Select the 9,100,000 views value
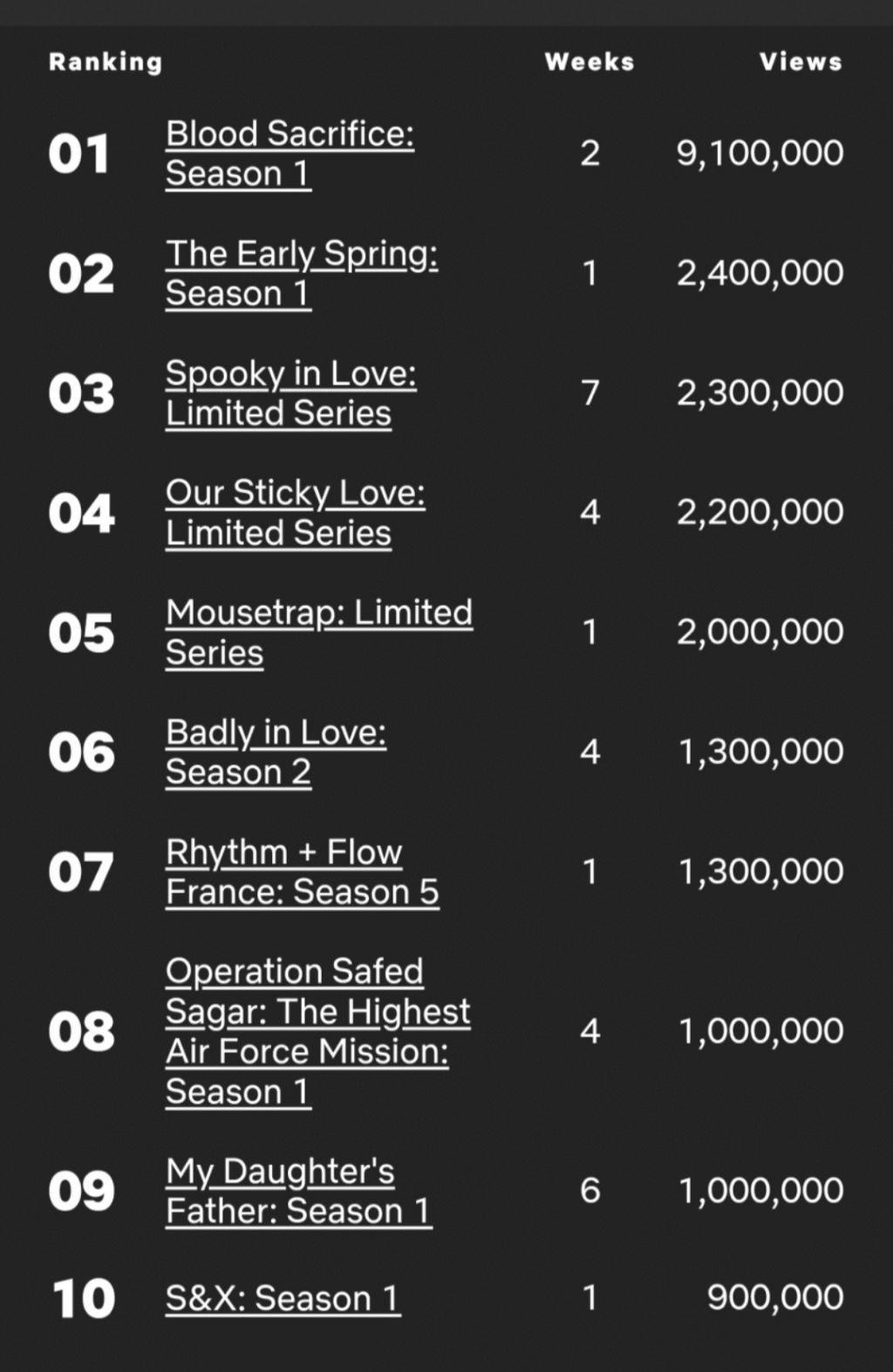 pyautogui.click(x=760, y=153)
